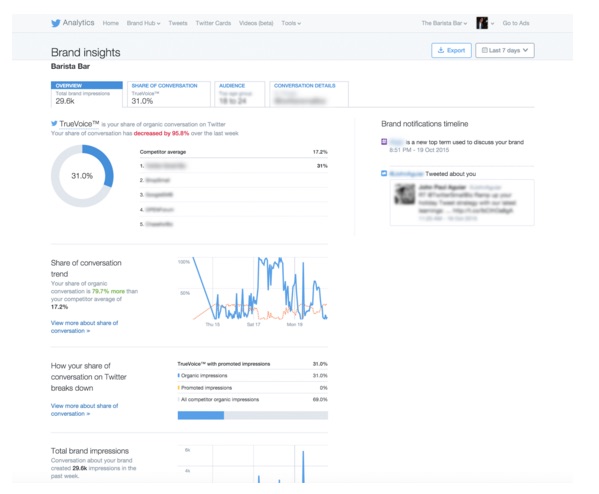Open the Last 7 days date range dropdown
Screen dimensions: 599x494
click(x=505, y=50)
